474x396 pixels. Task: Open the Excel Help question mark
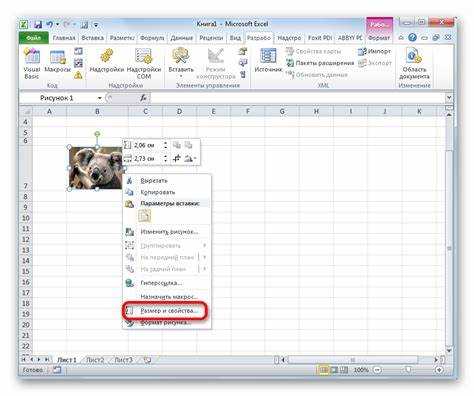pyautogui.click(x=412, y=38)
